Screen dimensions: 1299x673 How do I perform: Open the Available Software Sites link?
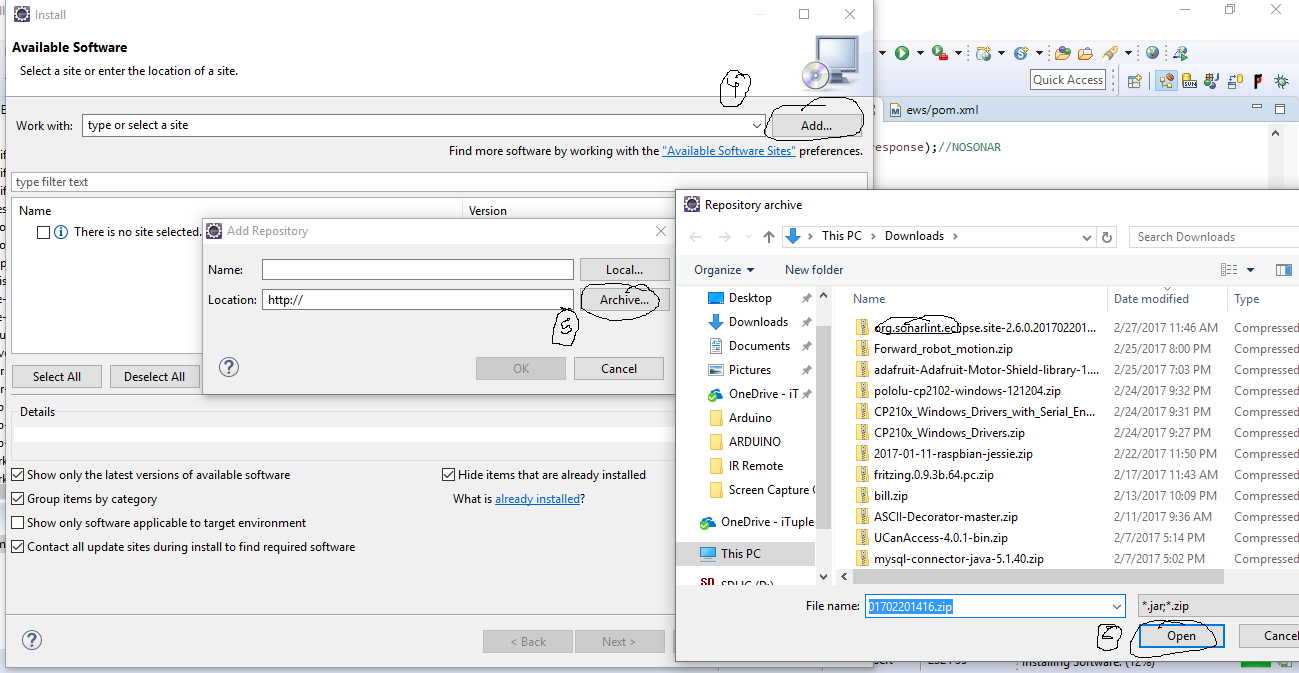tap(729, 151)
